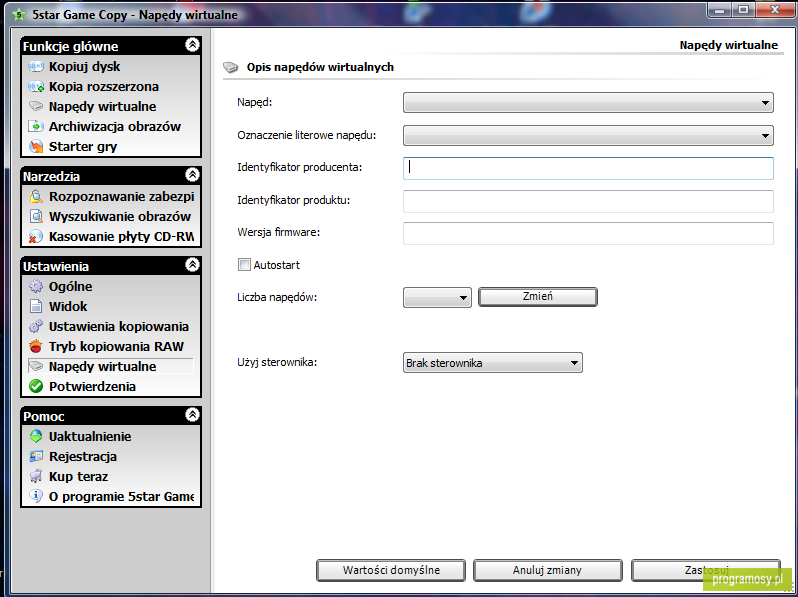The image size is (798, 597).
Task: Click the Widok page icon
Action: (x=36, y=306)
